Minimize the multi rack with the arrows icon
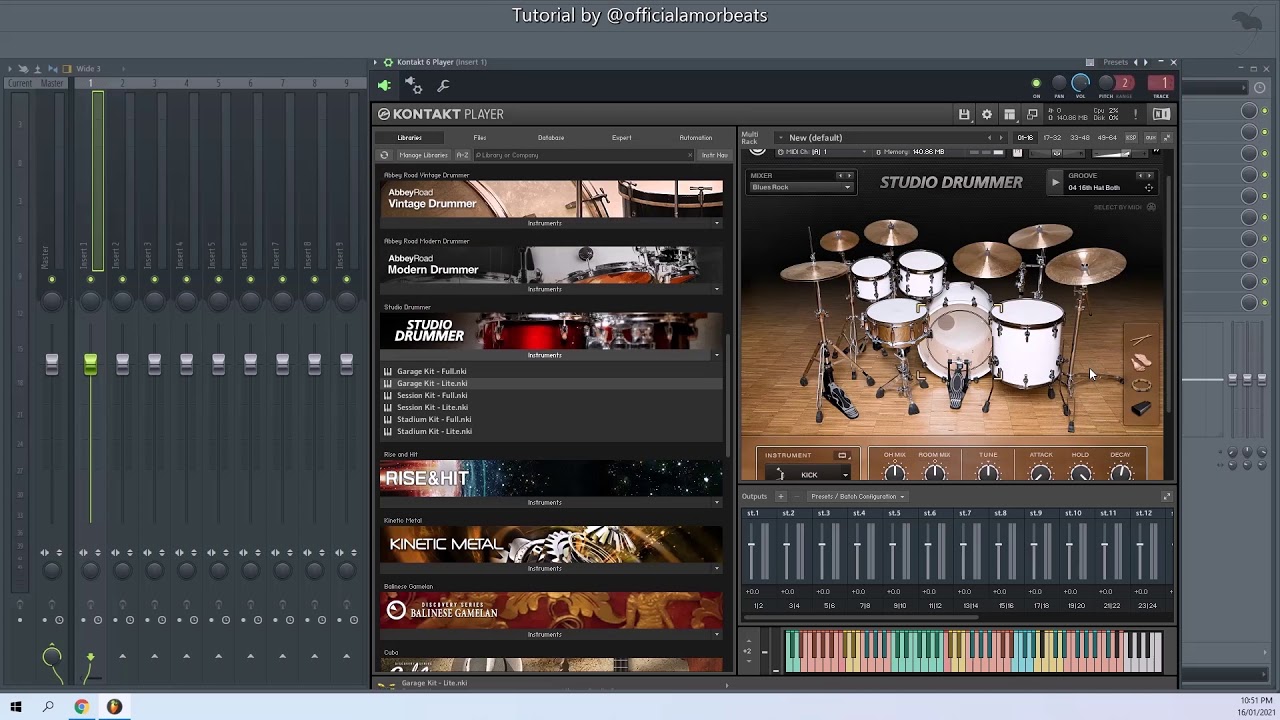The width and height of the screenshot is (1280, 720). 1166,137
